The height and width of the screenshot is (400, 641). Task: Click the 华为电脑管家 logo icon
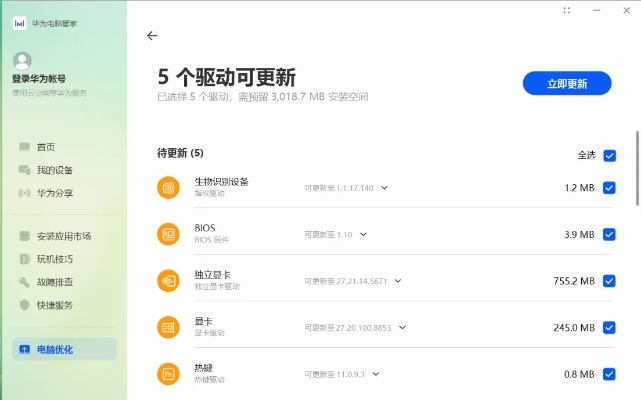pyautogui.click(x=19, y=23)
